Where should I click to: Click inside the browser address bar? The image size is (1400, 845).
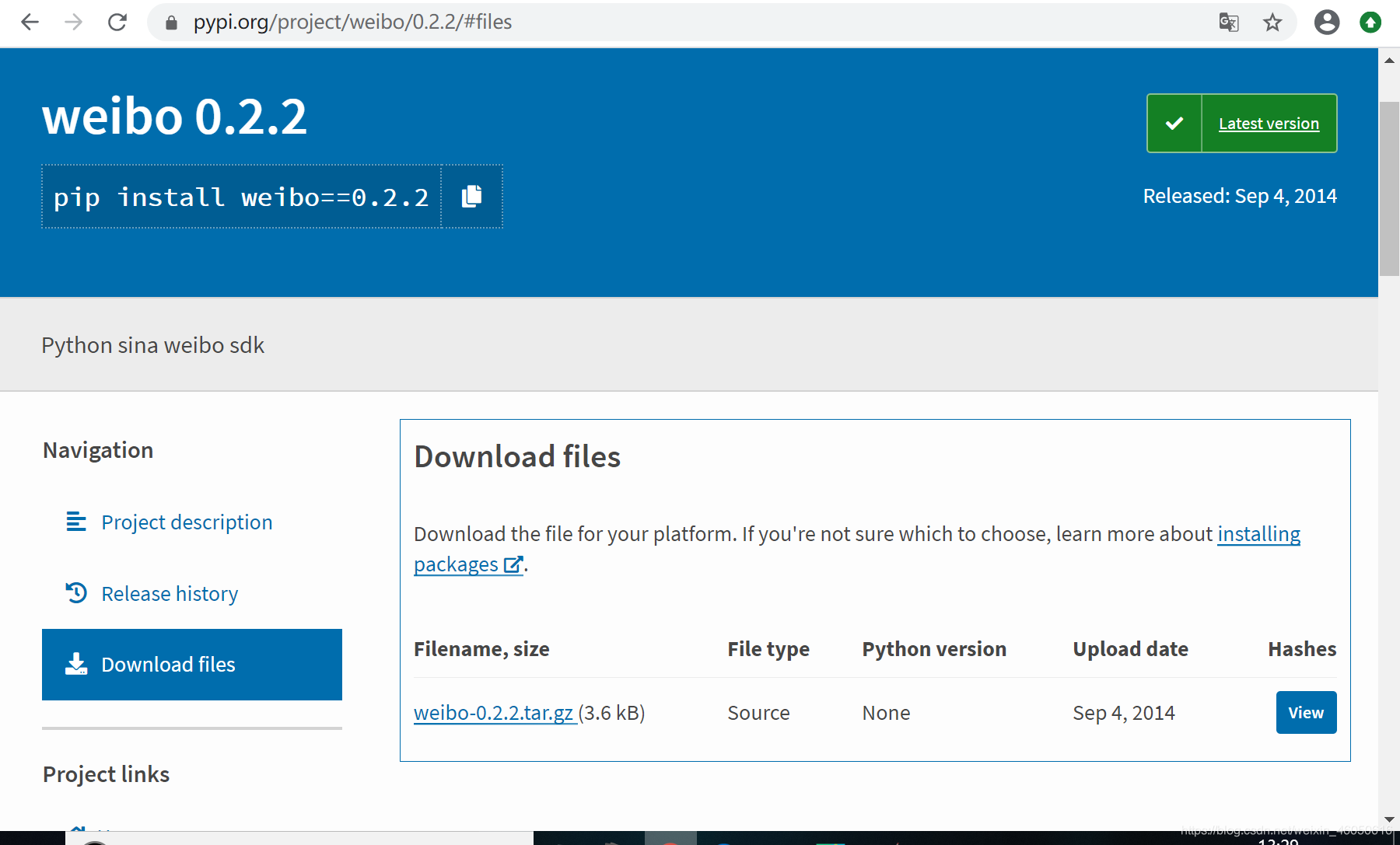(544, 23)
